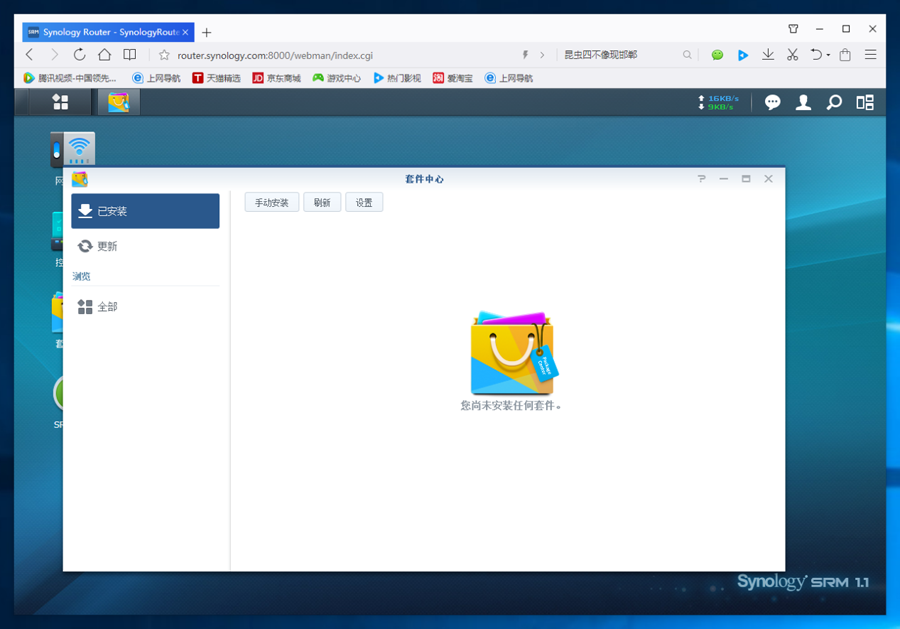The image size is (900, 629).
Task: Select the 已安装 (Installed) sidebar item
Action: click(x=145, y=211)
